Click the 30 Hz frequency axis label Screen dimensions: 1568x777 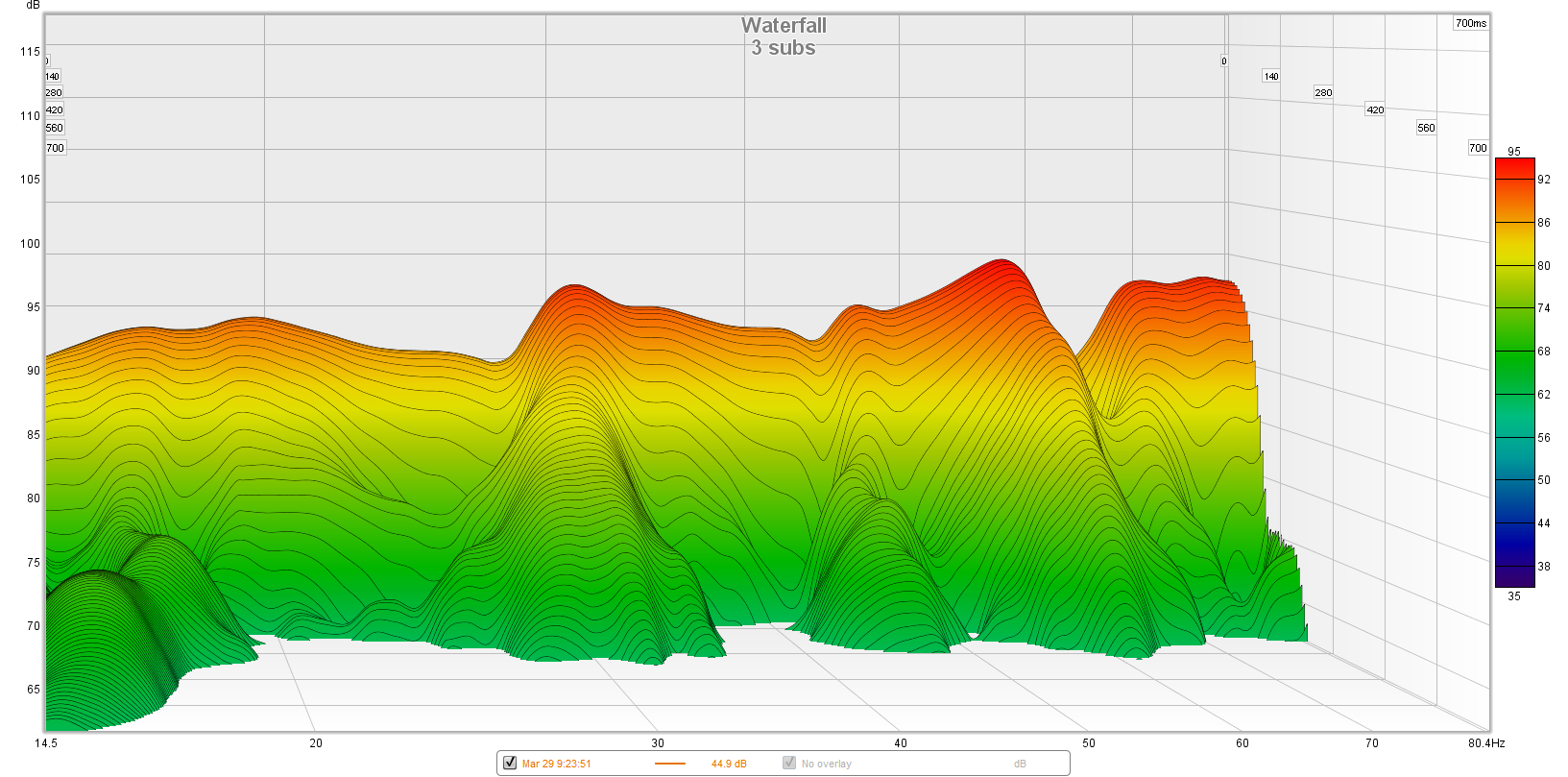[x=658, y=742]
